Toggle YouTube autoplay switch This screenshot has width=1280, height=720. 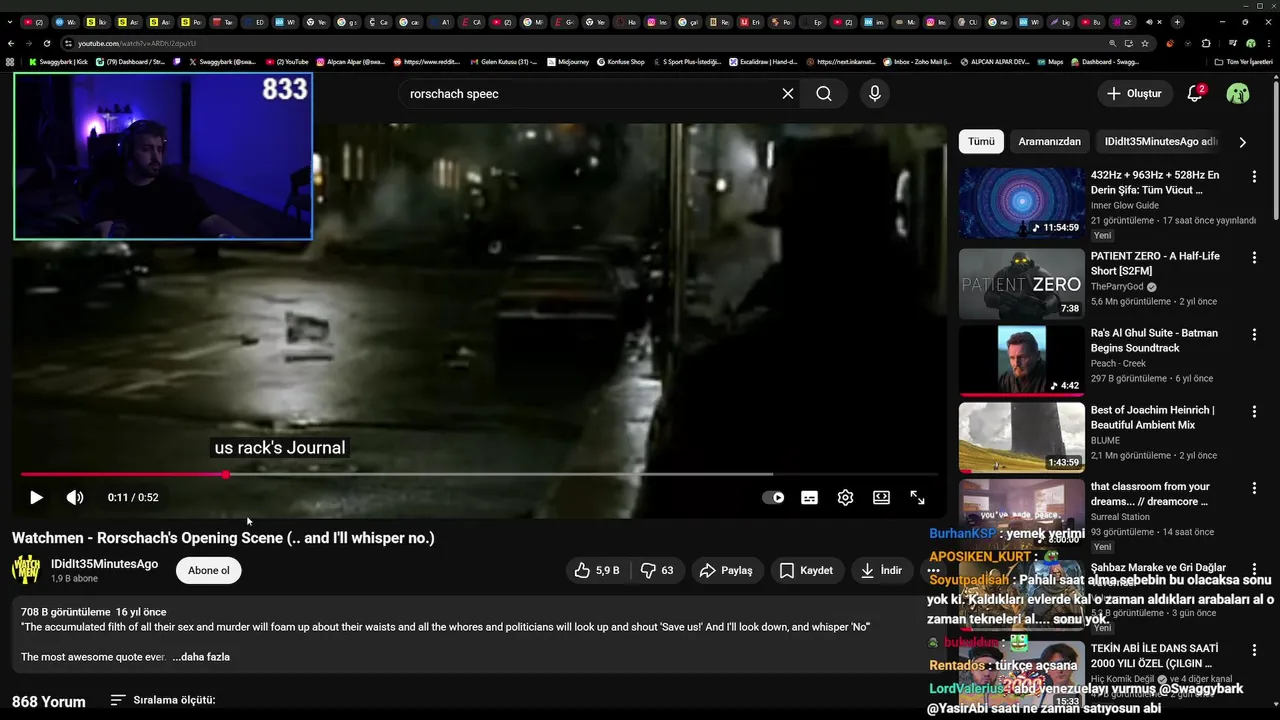773,497
